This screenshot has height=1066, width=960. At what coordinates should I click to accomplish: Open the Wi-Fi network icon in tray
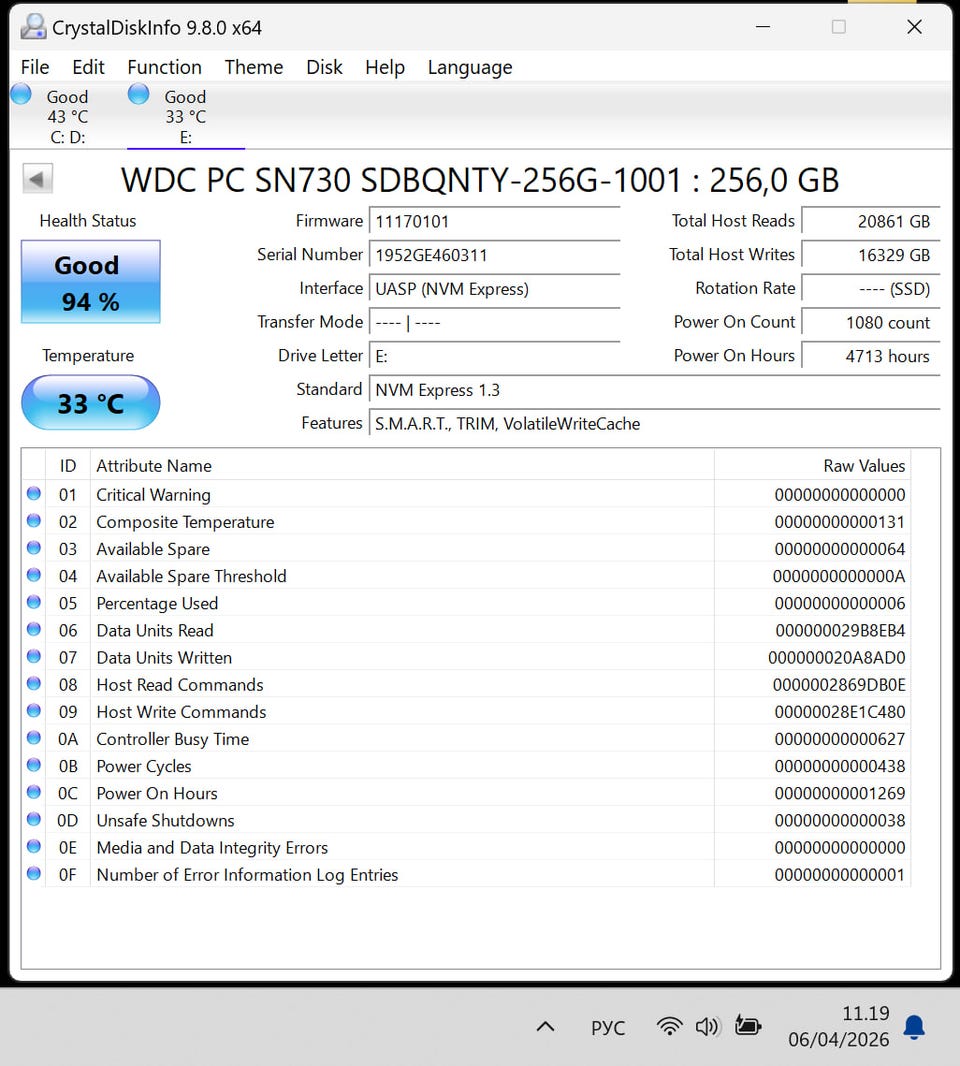670,1026
